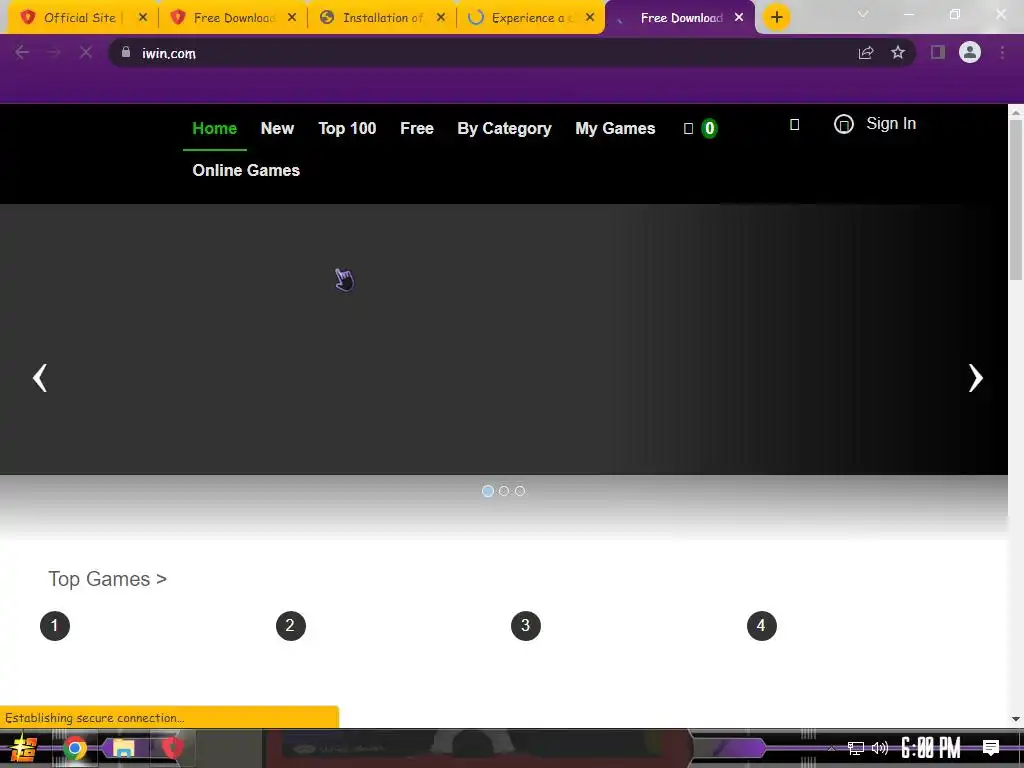
Task: Open Google Chrome from the taskbar
Action: [x=74, y=748]
